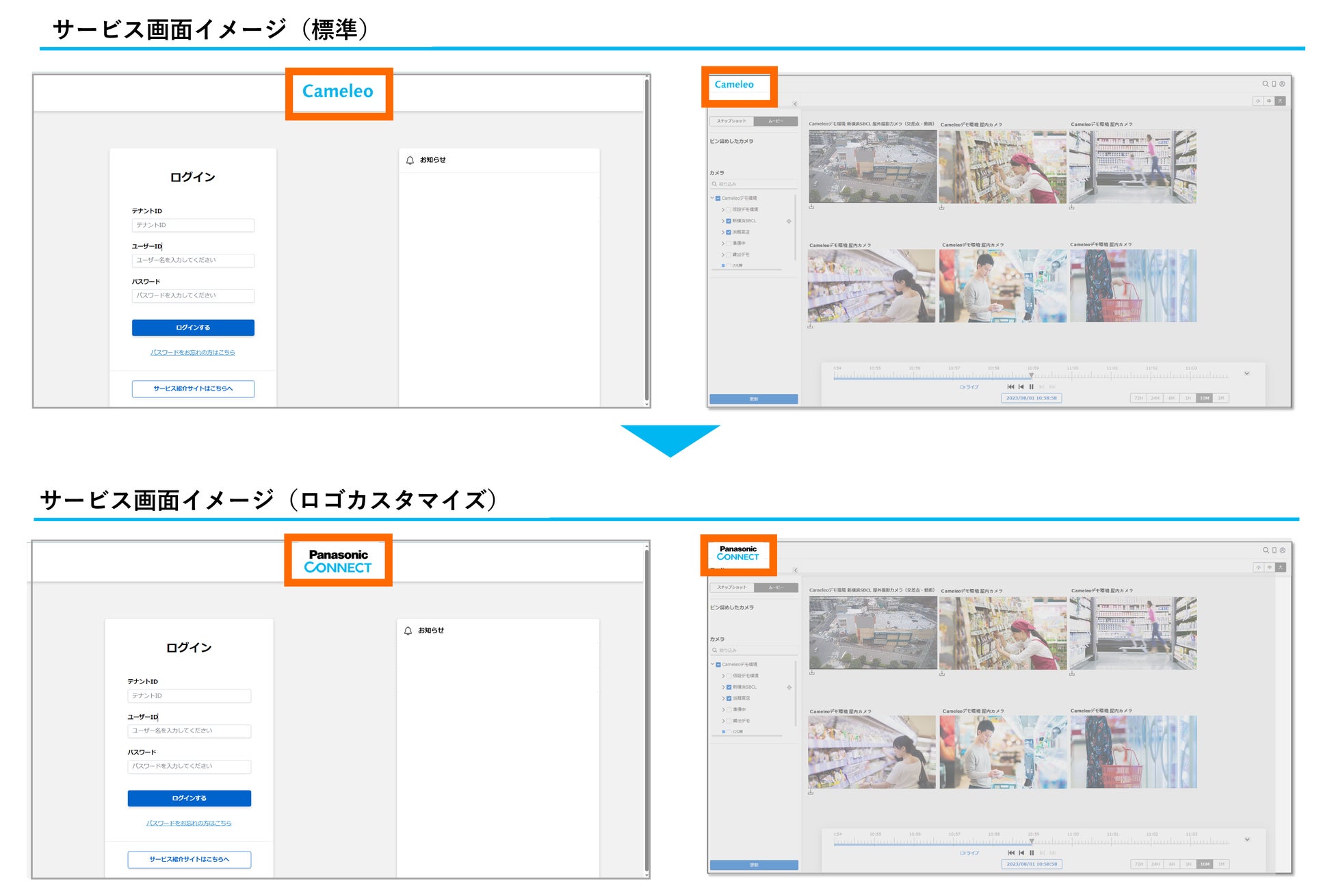Click sidebar collapse arrow in Panasonic Connect viewer
This screenshot has width=1334, height=896.
point(795,570)
